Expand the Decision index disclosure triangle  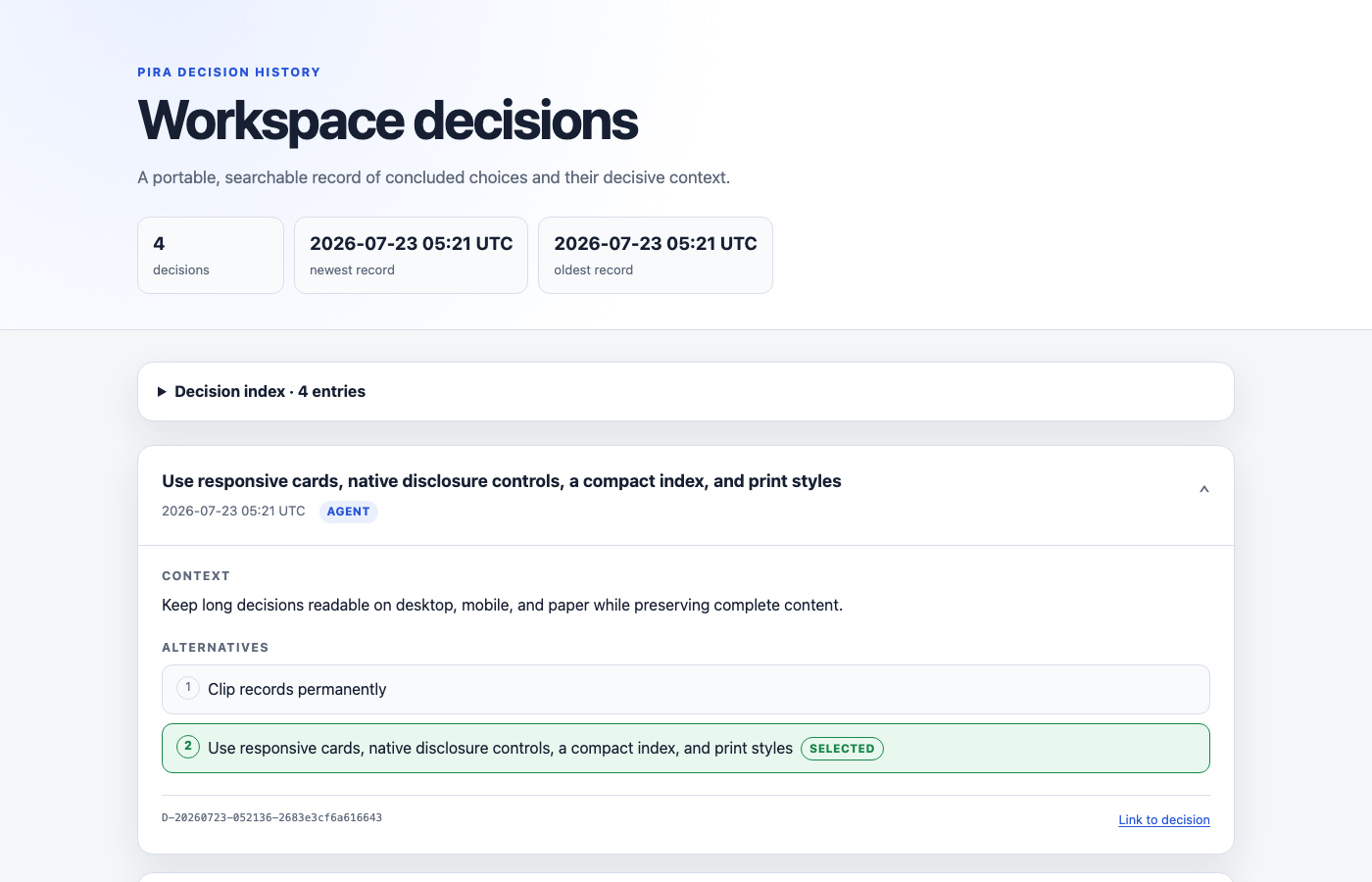pyautogui.click(x=162, y=392)
